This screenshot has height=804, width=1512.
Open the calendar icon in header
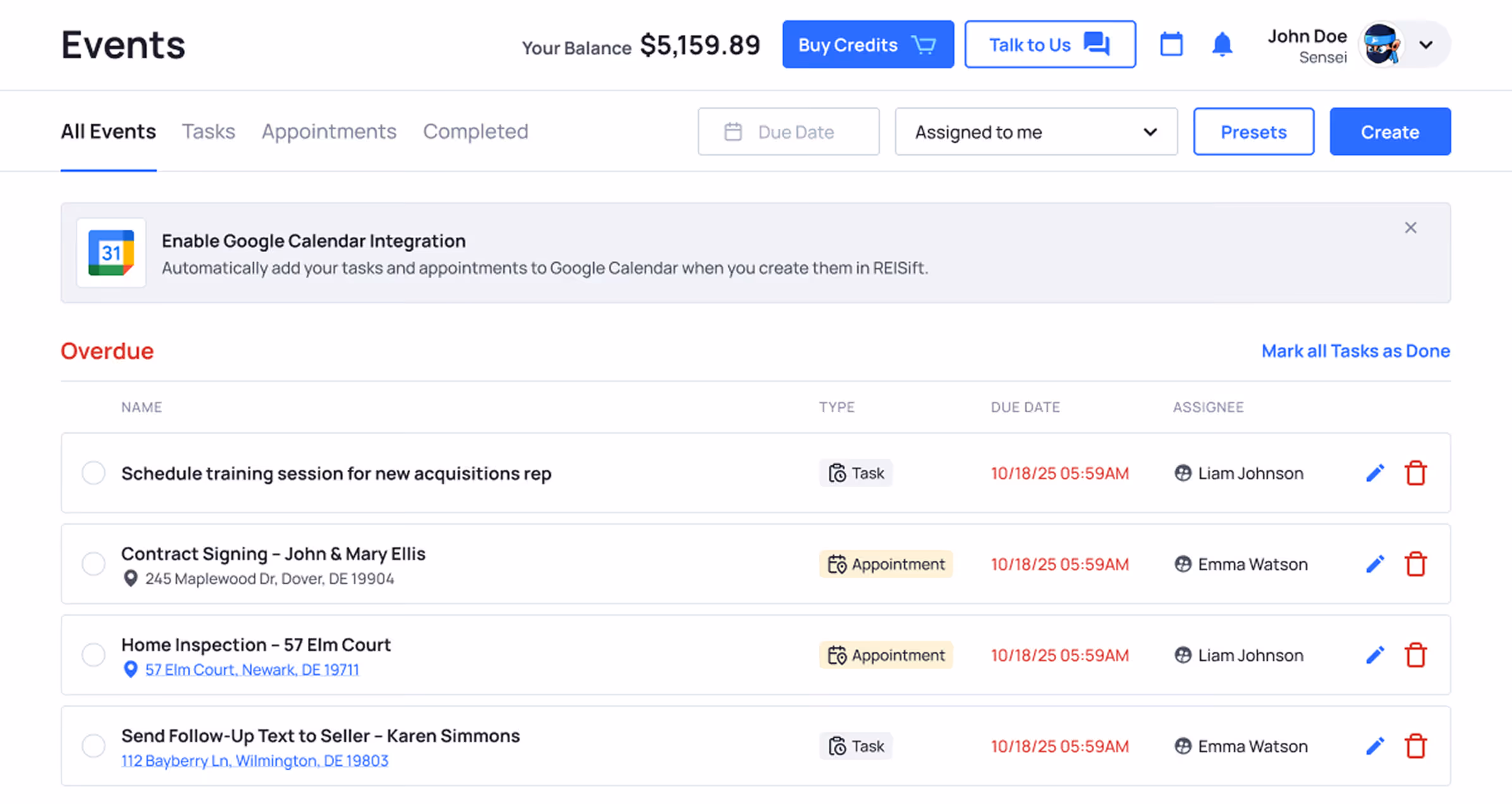pyautogui.click(x=1171, y=44)
